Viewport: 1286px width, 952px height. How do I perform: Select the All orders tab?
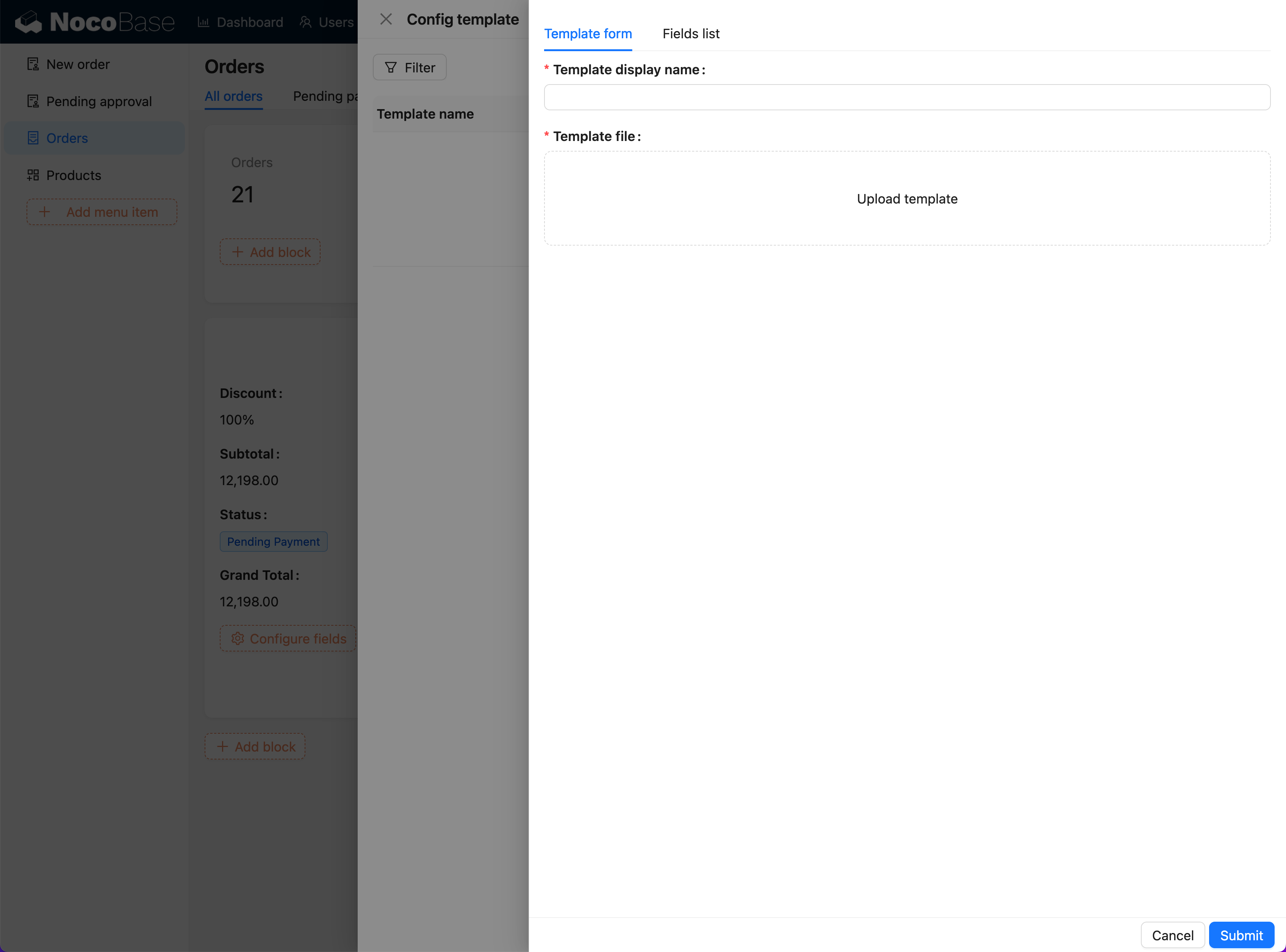(x=233, y=96)
